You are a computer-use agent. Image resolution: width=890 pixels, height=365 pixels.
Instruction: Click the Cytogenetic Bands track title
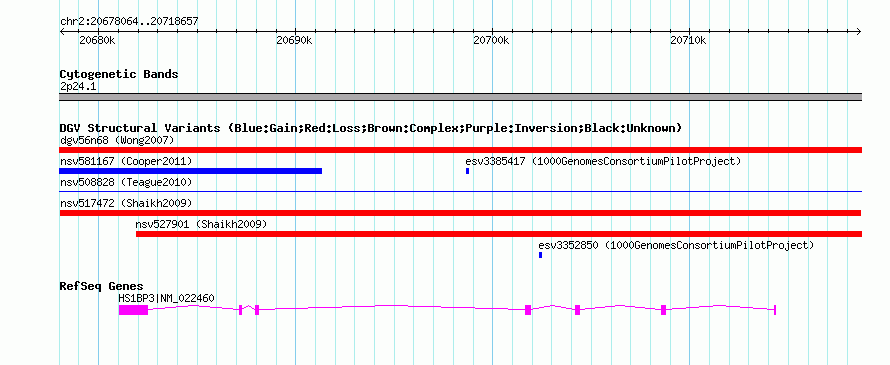coord(119,74)
